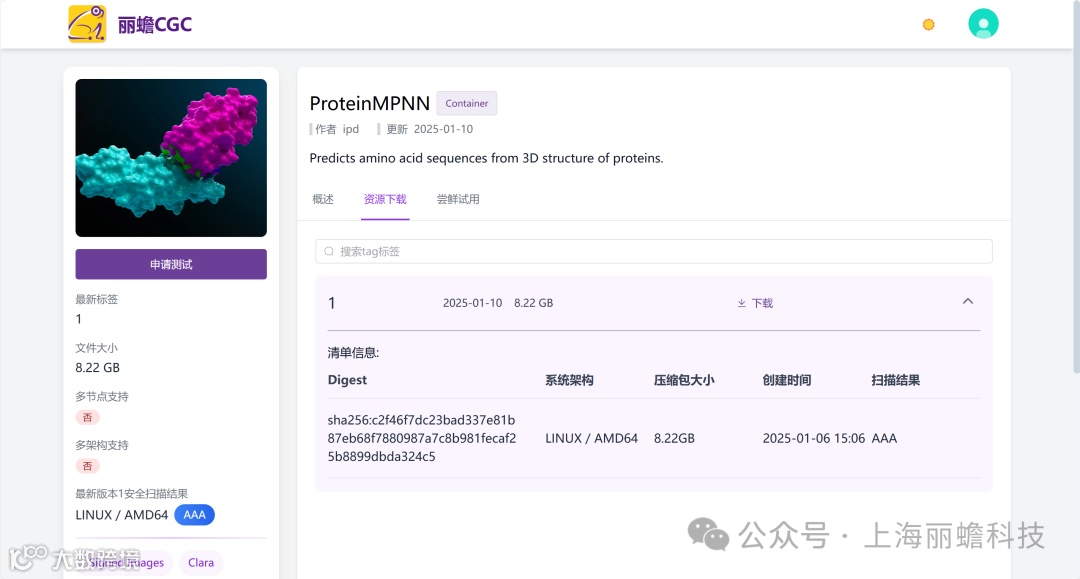The width and height of the screenshot is (1080, 579).
Task: Click the Digest column header
Action: pyautogui.click(x=347, y=380)
